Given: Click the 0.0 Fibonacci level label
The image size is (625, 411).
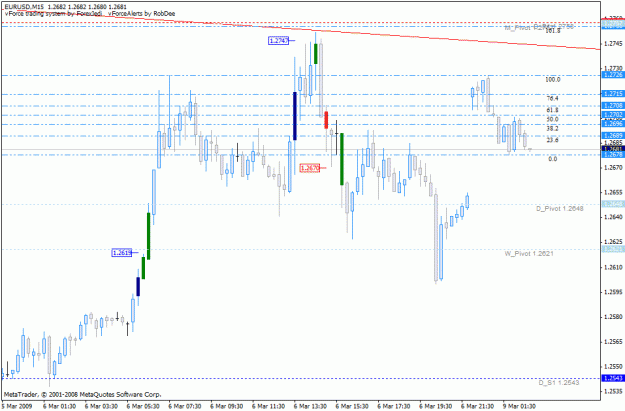Looking at the screenshot, I should click(552, 159).
